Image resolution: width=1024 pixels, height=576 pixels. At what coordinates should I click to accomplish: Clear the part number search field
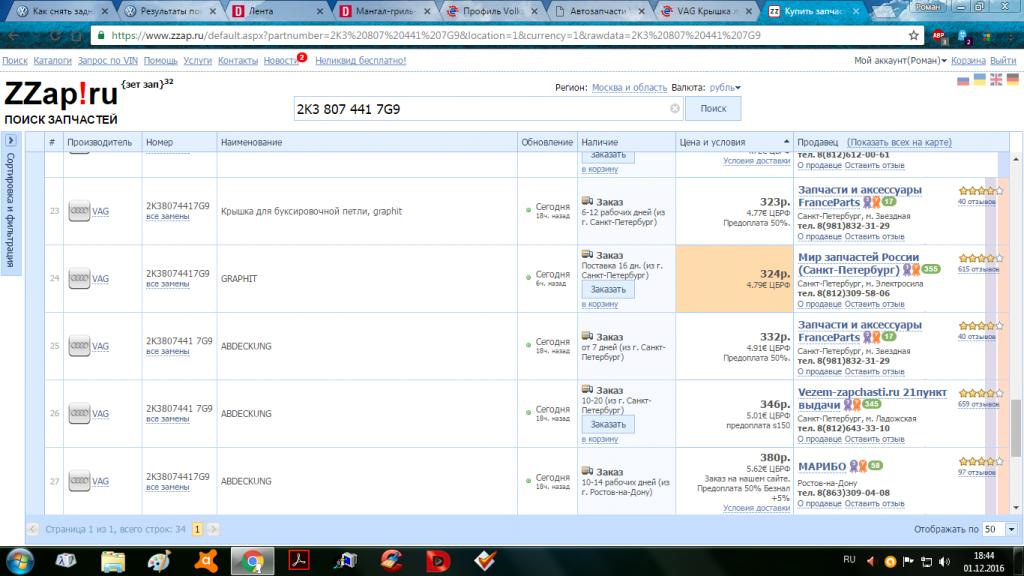(x=675, y=108)
